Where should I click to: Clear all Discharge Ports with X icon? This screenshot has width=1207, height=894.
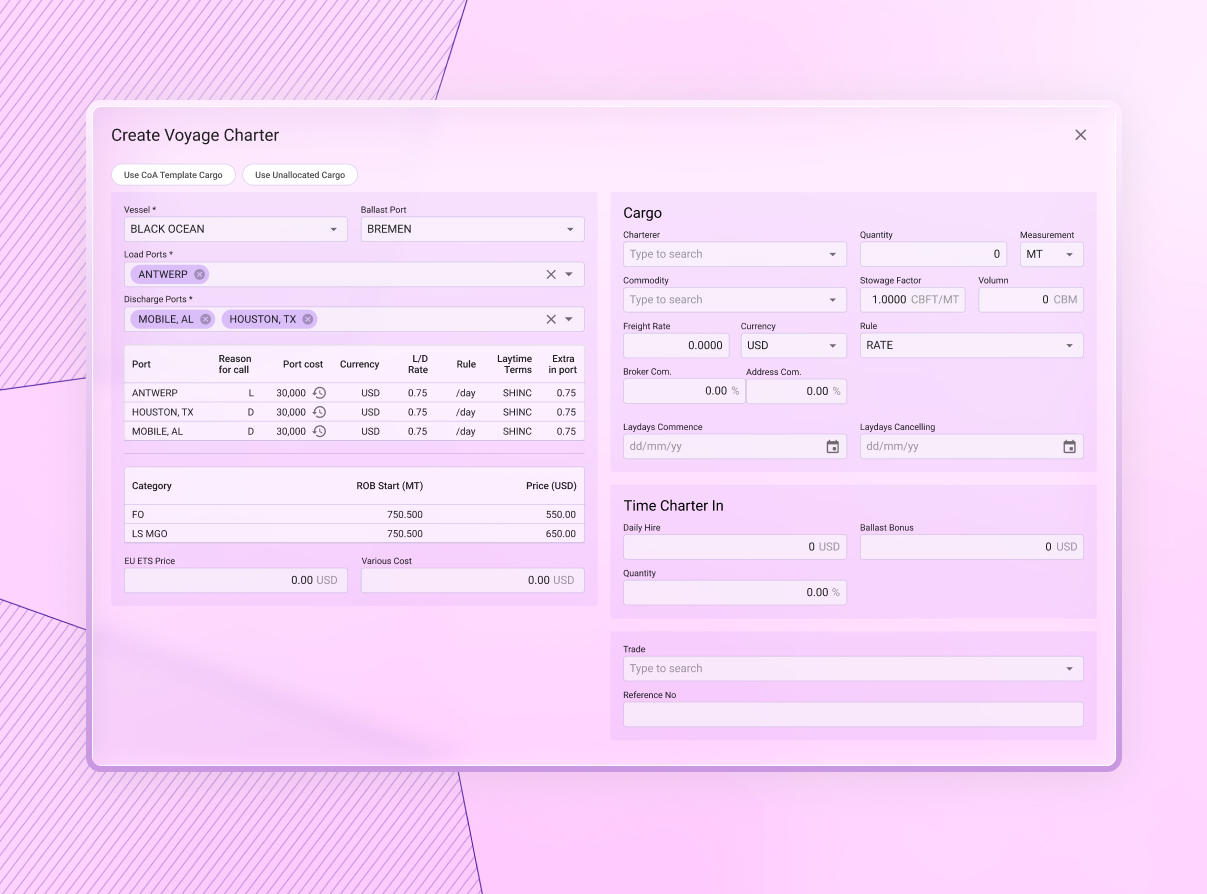(551, 319)
